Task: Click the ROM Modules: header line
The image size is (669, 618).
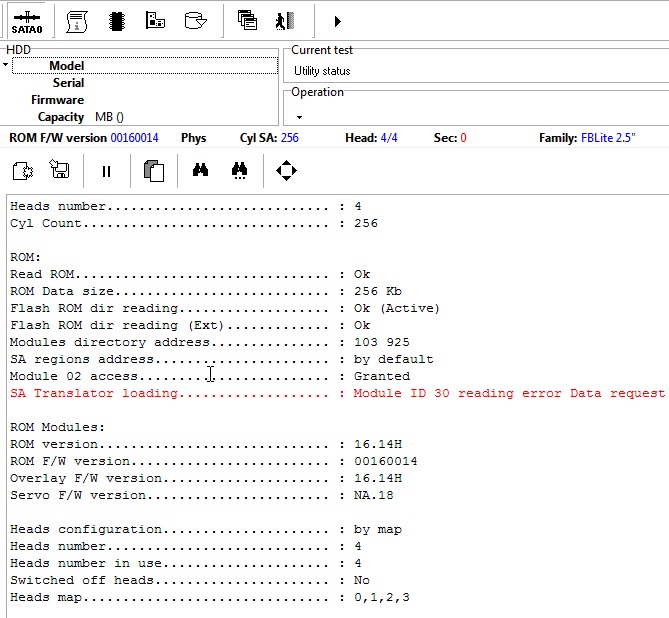Action: click(57, 427)
